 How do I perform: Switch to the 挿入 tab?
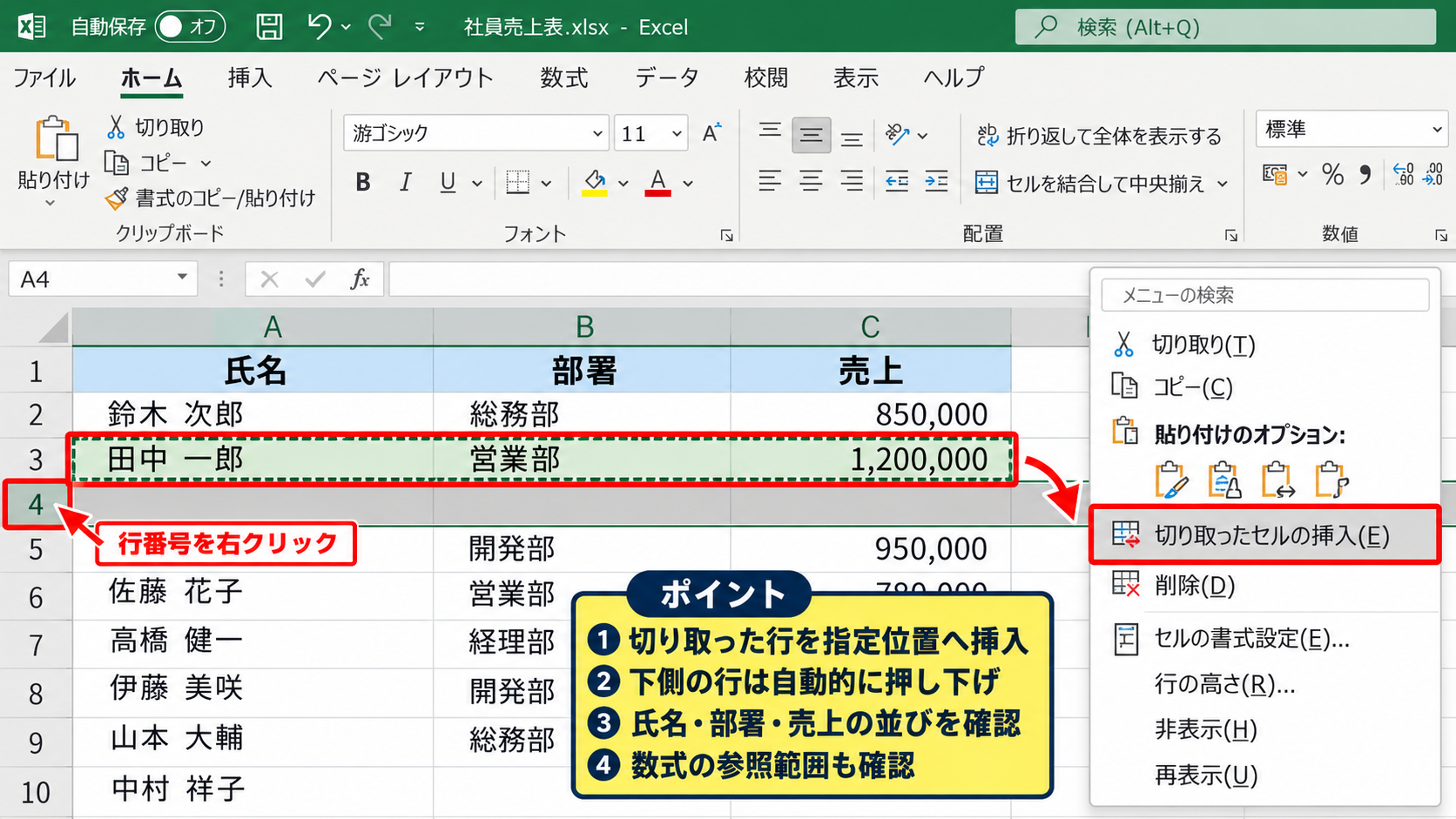pos(250,77)
